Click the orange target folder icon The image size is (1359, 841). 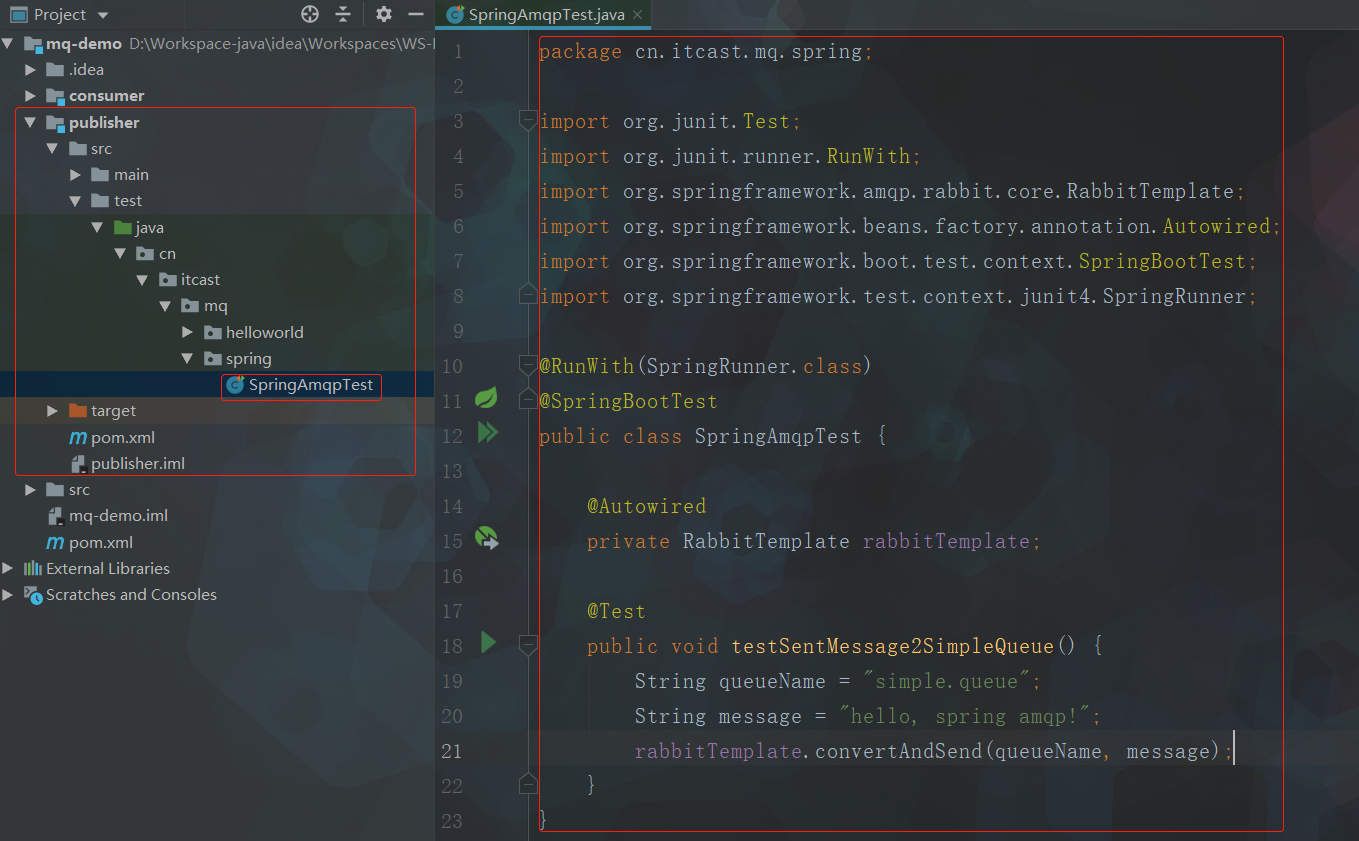[77, 411]
